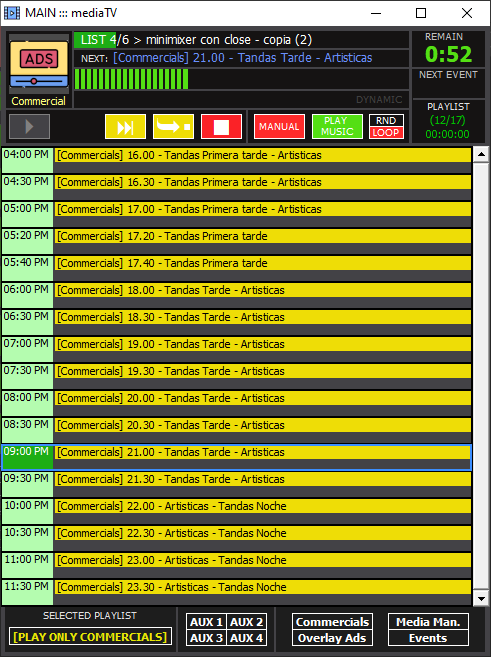Open the AUX 1 playlist

click(206, 622)
